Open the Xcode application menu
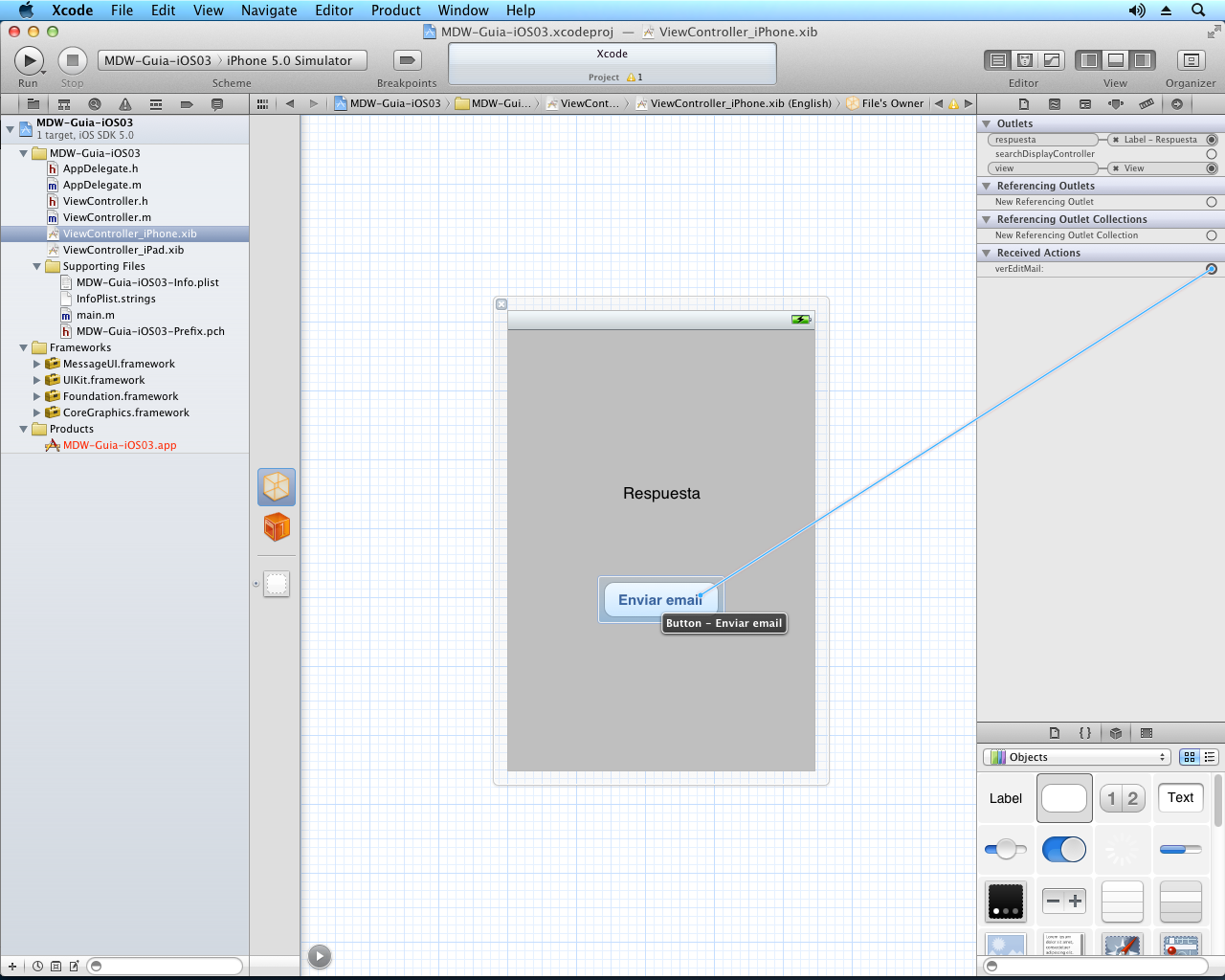 [x=73, y=11]
